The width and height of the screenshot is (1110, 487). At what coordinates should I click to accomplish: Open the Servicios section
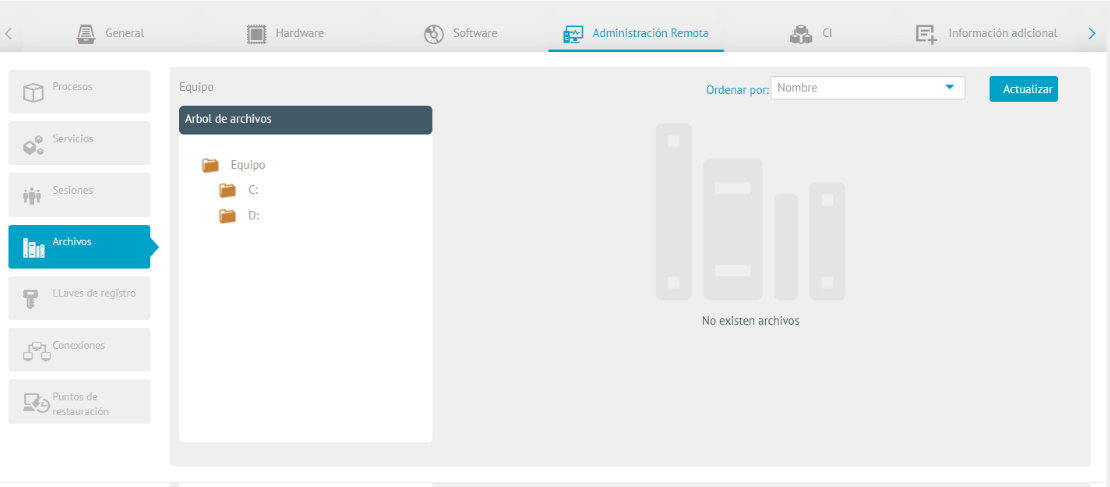click(x=79, y=143)
